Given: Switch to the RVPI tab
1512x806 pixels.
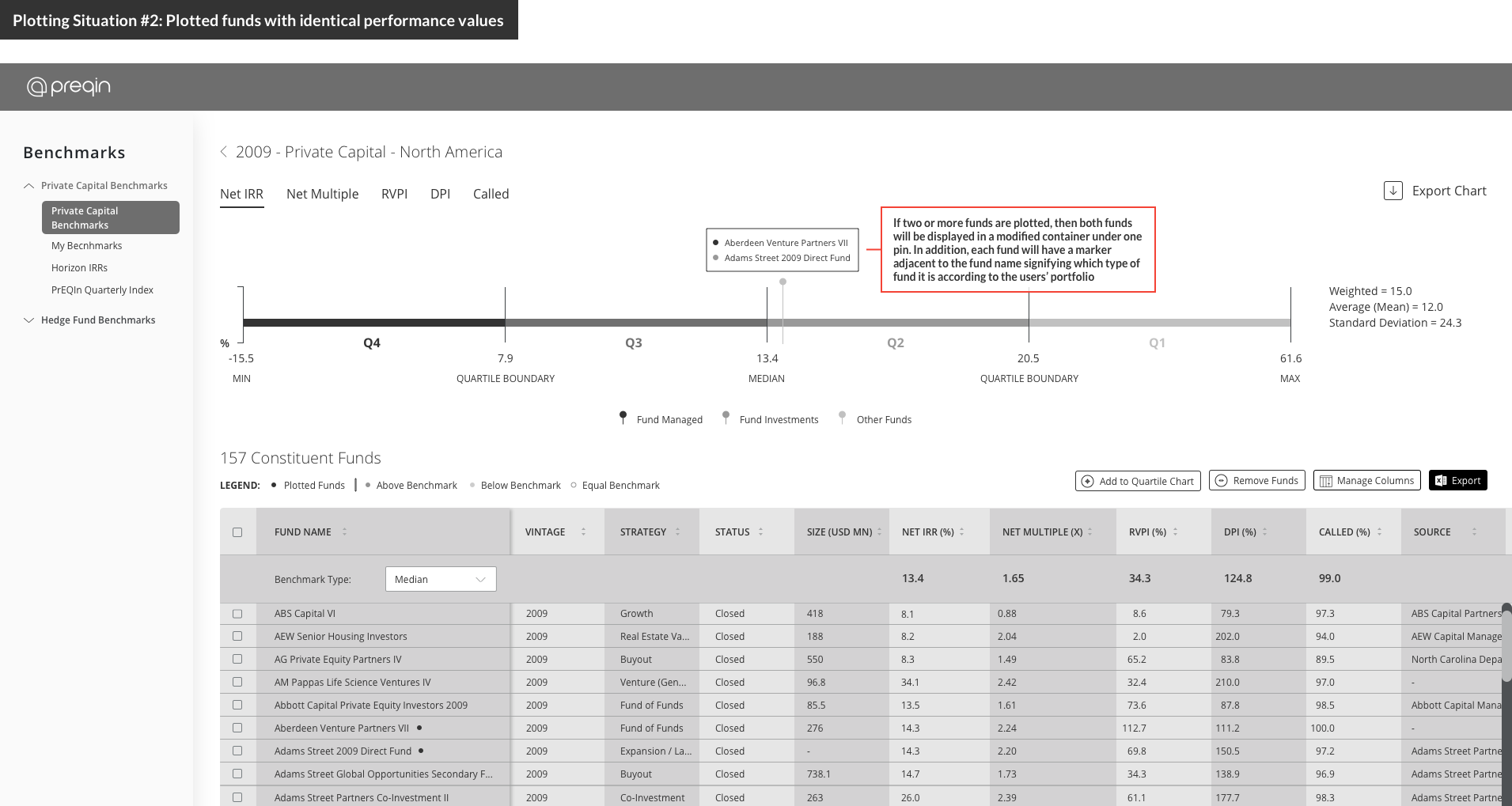Looking at the screenshot, I should [394, 194].
